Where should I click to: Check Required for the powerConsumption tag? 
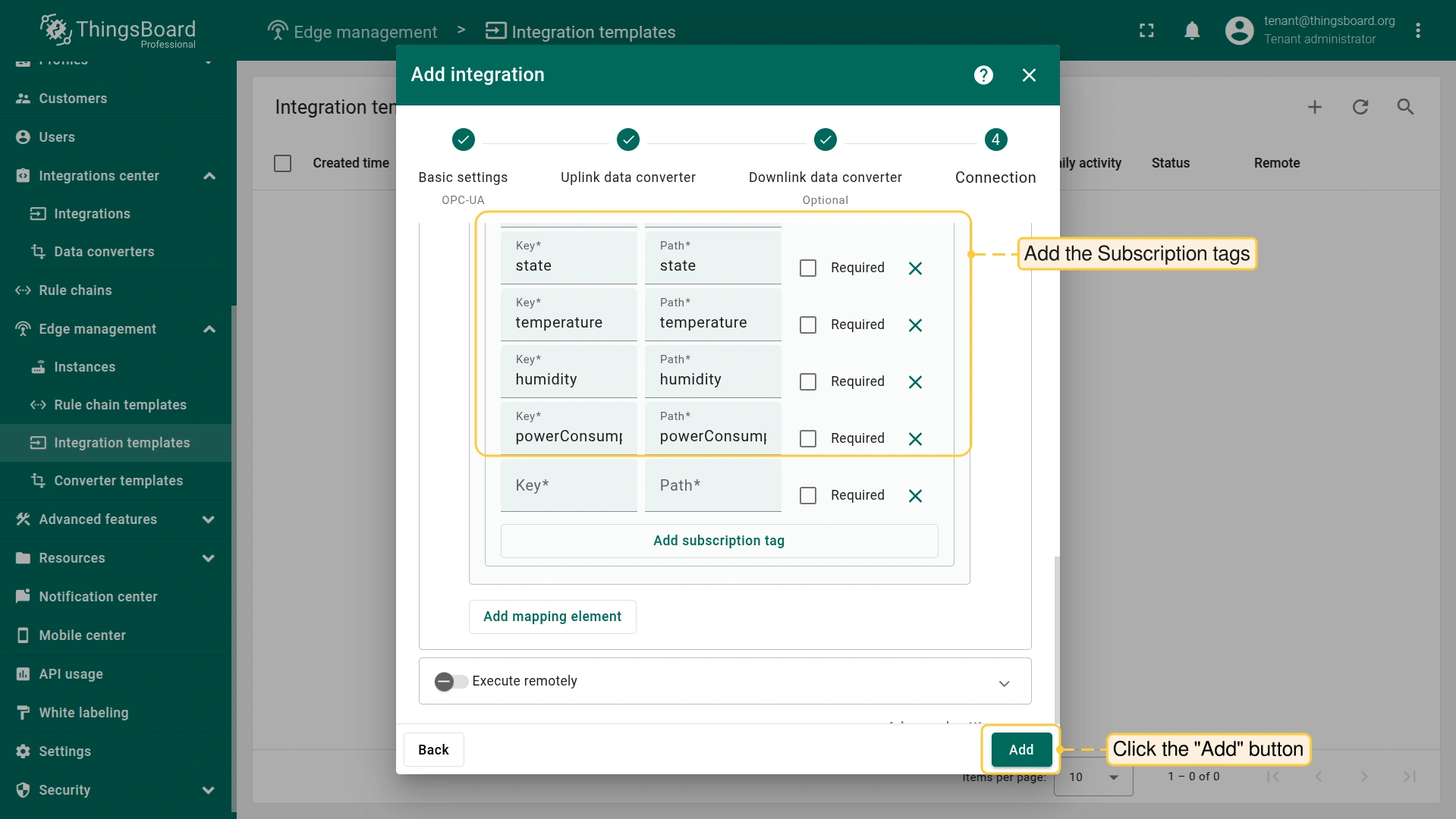click(x=808, y=439)
